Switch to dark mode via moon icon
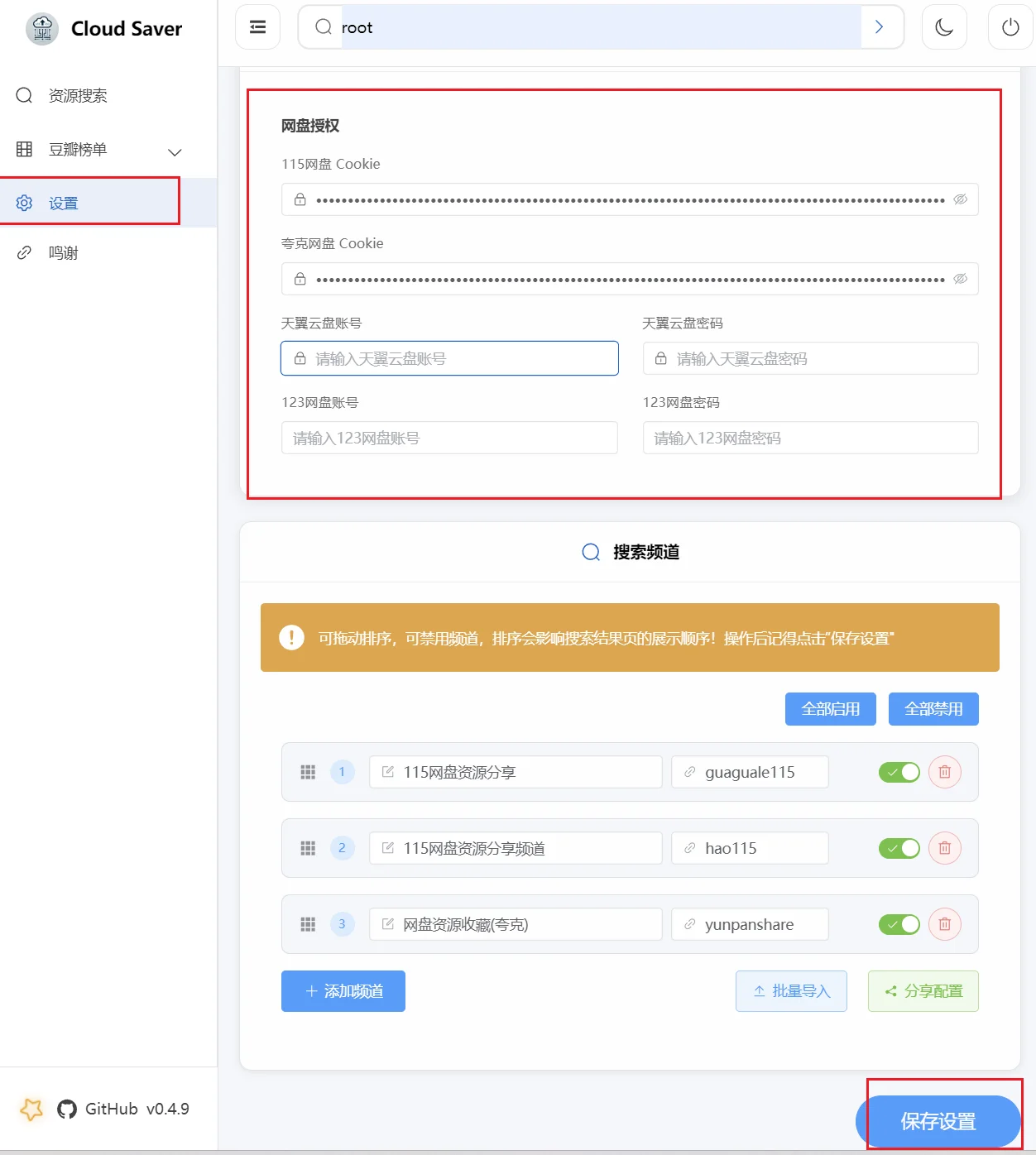1036x1155 pixels. coord(944,27)
